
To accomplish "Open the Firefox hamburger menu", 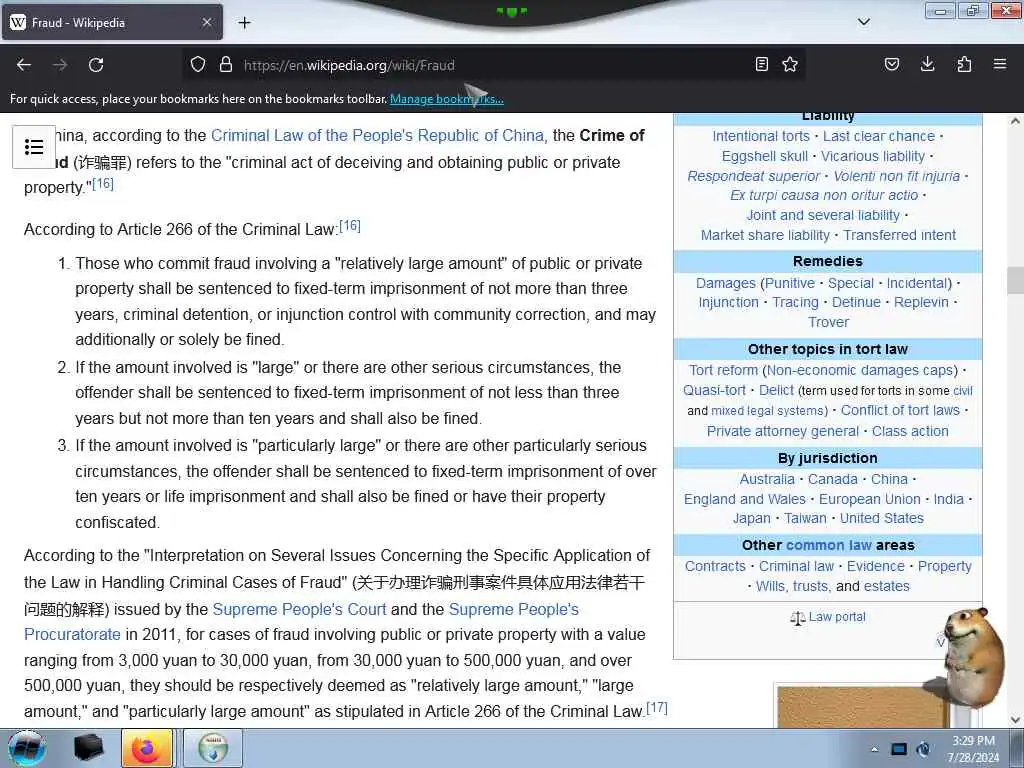I will point(1000,64).
